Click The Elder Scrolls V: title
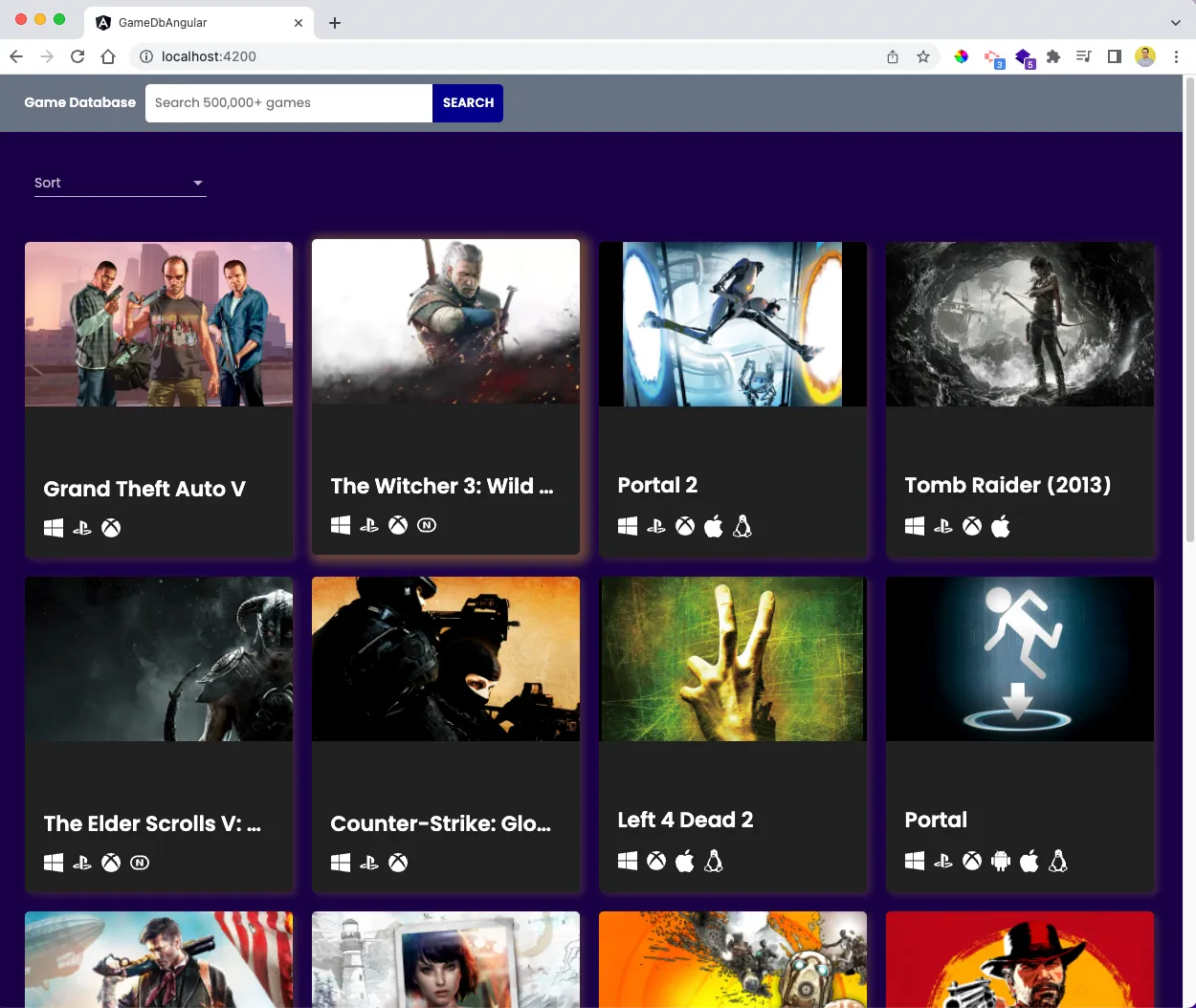Image resolution: width=1196 pixels, height=1008 pixels. tap(152, 823)
